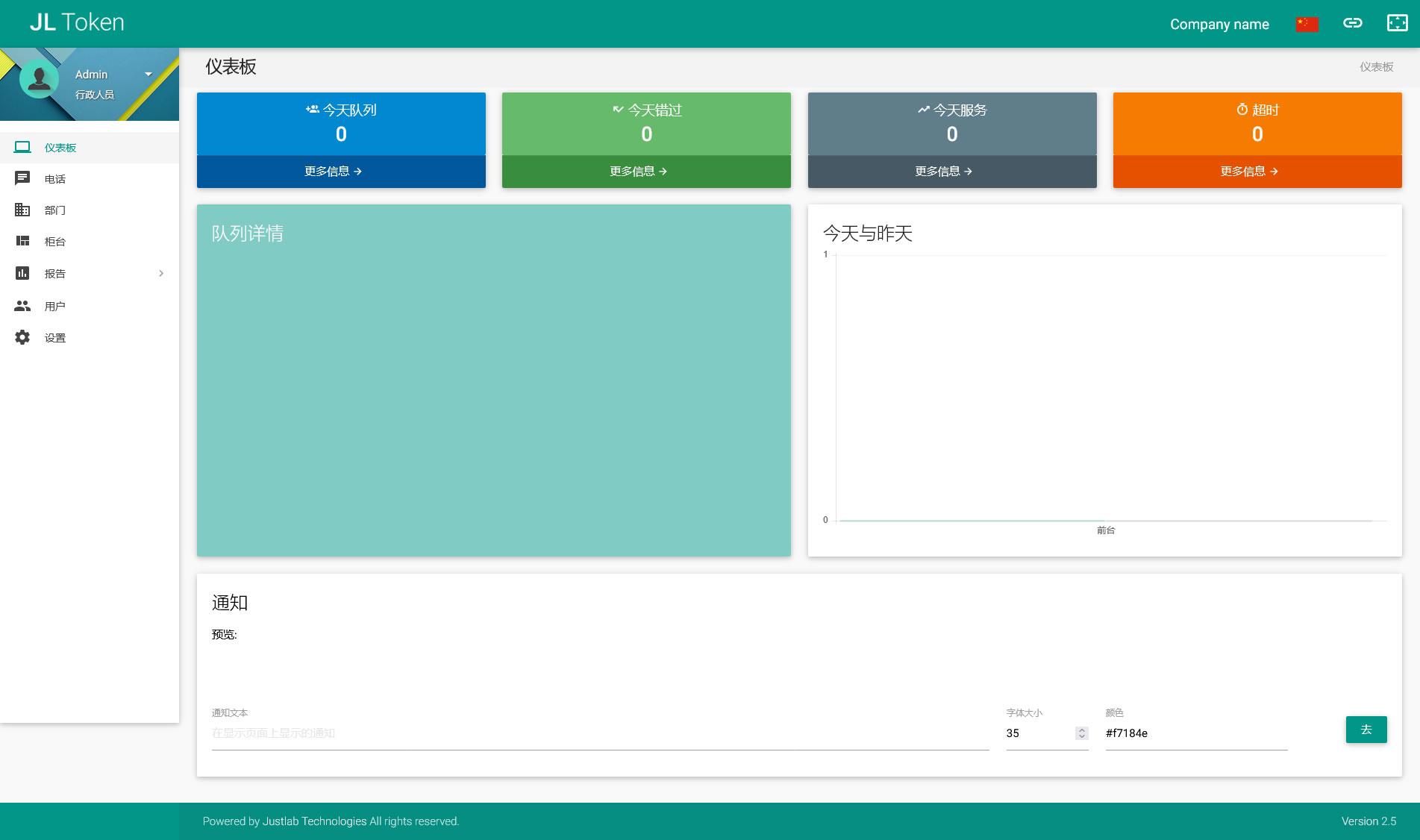Expand the Admin profile dropdown arrow

(148, 74)
